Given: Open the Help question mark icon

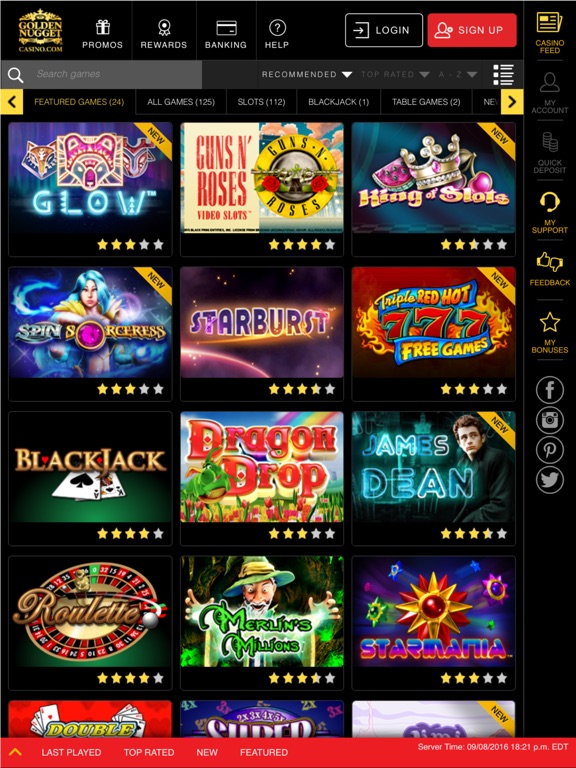Looking at the screenshot, I should (x=277, y=27).
